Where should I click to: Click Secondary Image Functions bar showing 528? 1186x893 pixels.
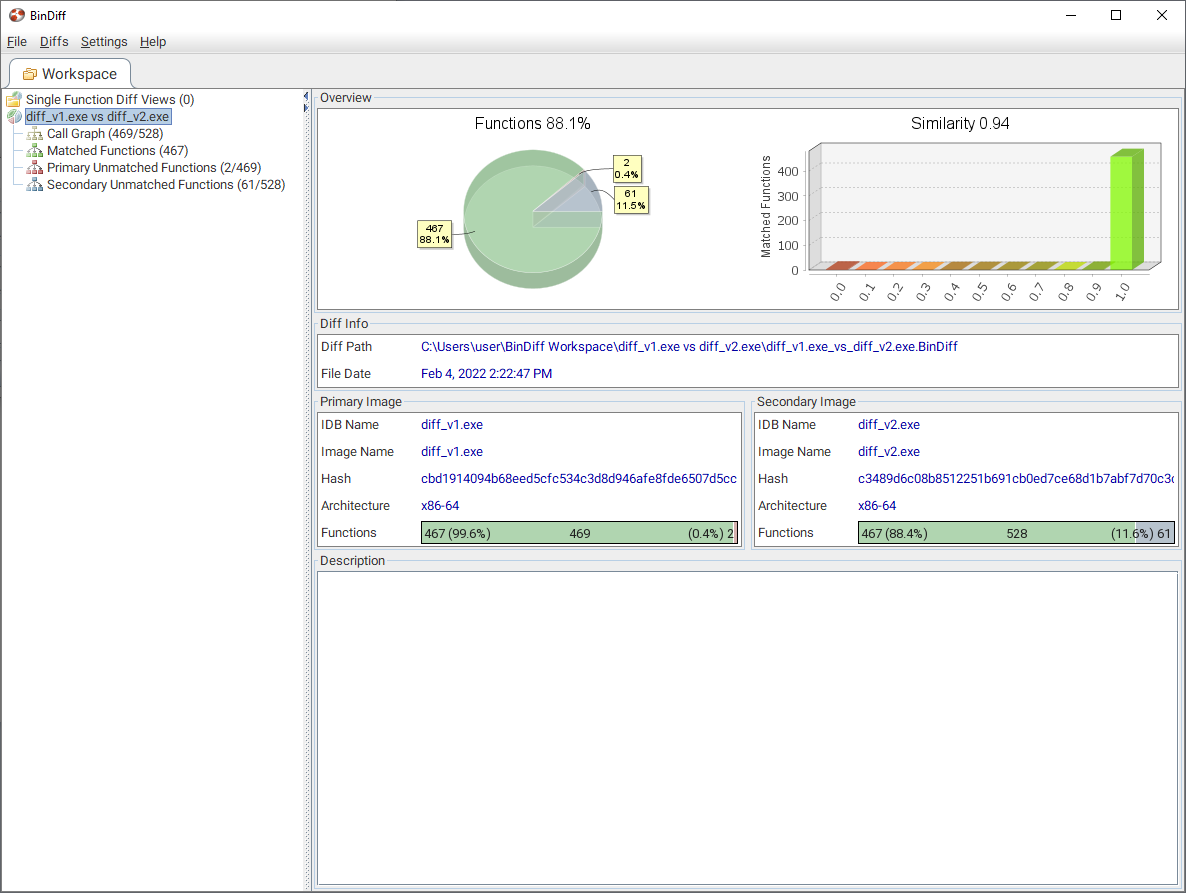1017,533
